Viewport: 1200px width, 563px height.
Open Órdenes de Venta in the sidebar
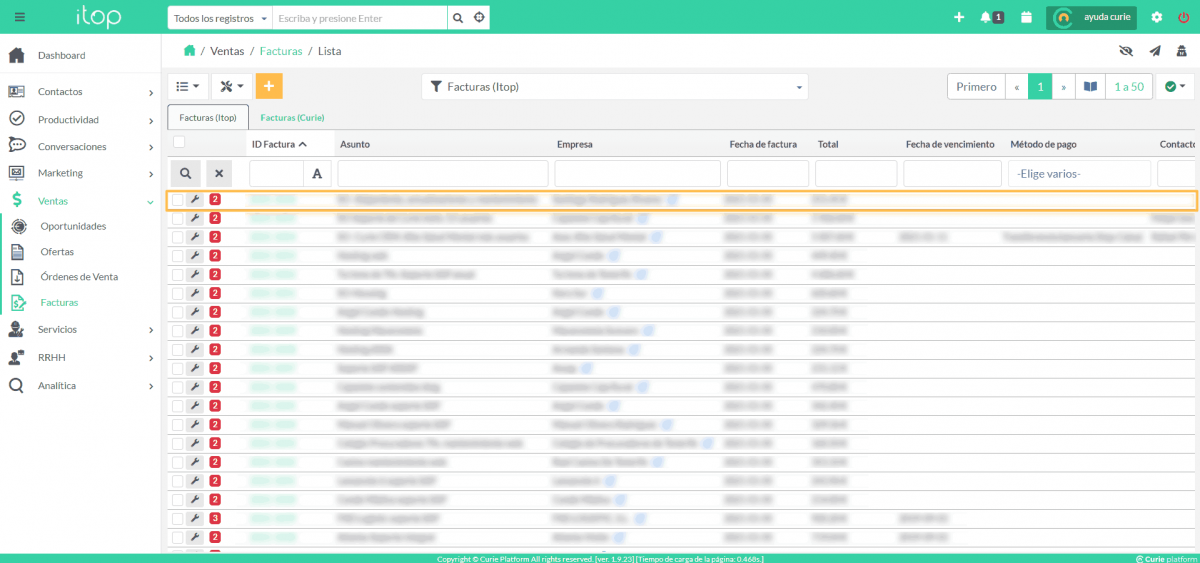[x=79, y=276]
